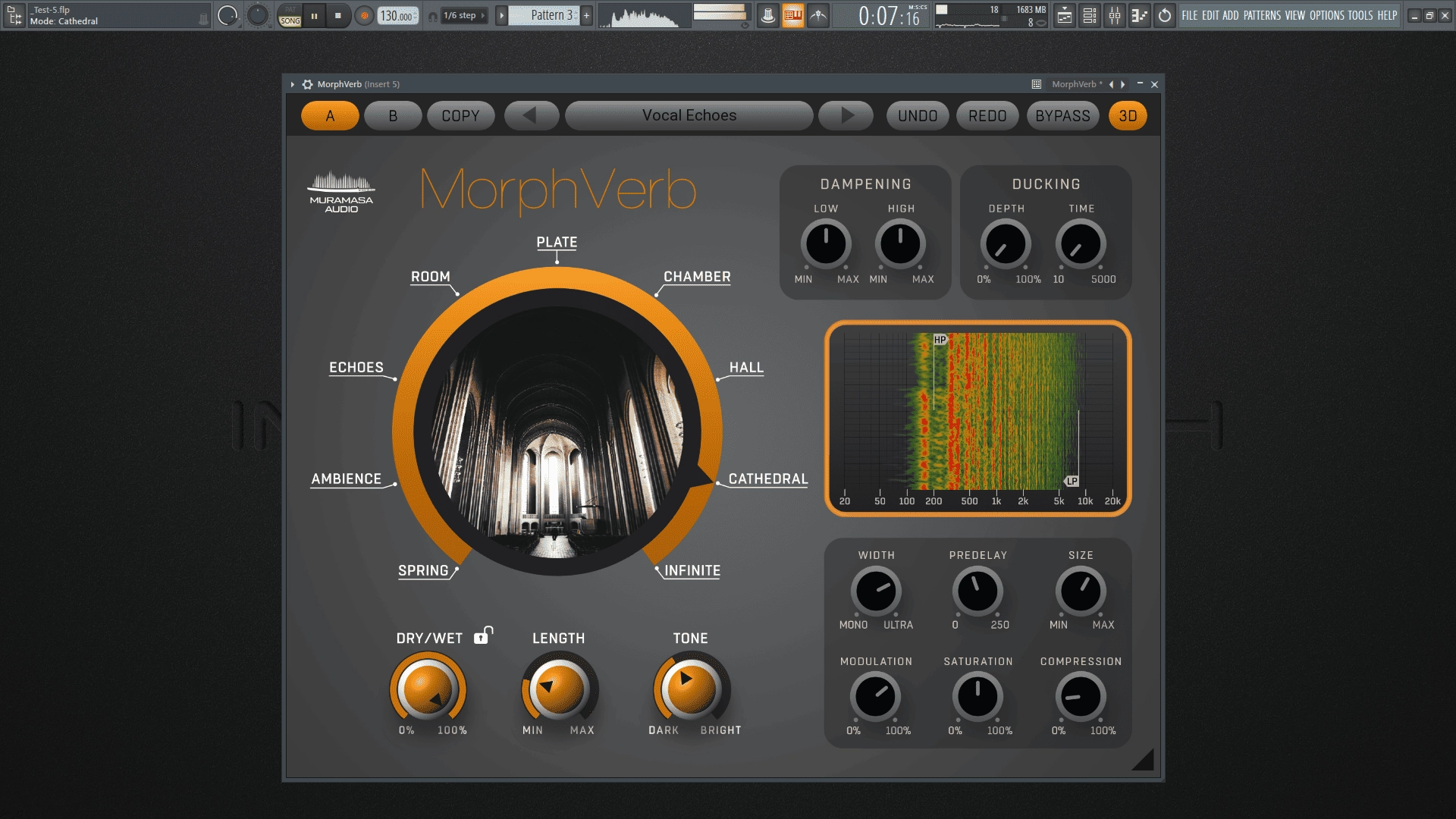This screenshot has width=1456, height=819.
Task: Open the EDIT menu
Action: point(1210,15)
